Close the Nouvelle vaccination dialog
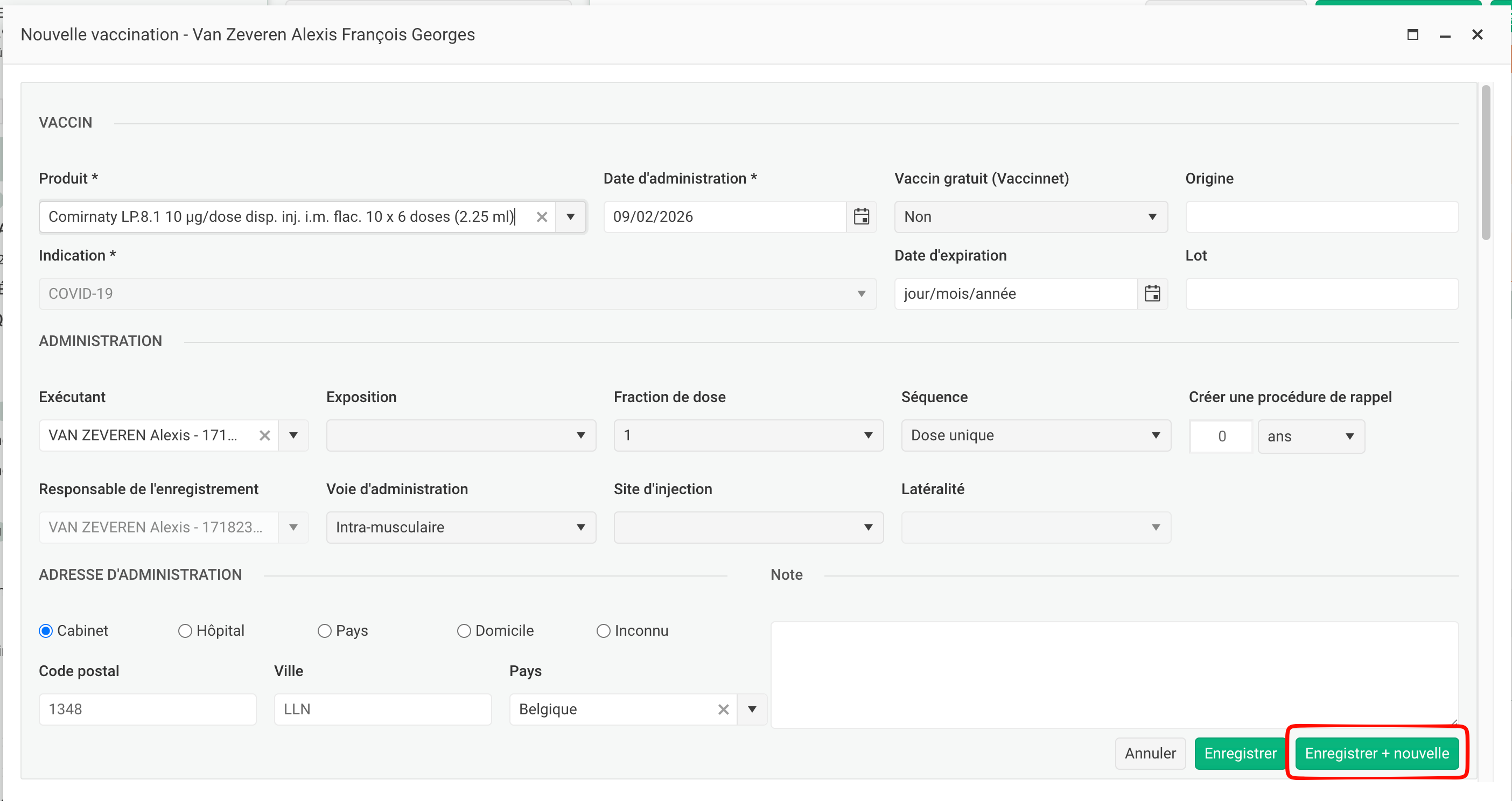The image size is (1512, 801). pos(1478,34)
